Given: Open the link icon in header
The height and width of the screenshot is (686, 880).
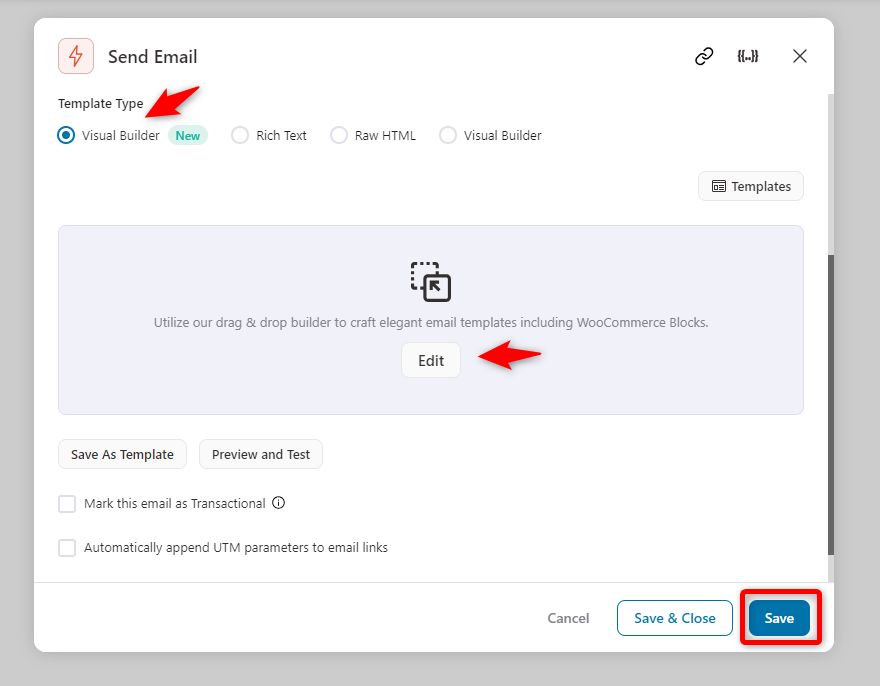Looking at the screenshot, I should tap(704, 56).
